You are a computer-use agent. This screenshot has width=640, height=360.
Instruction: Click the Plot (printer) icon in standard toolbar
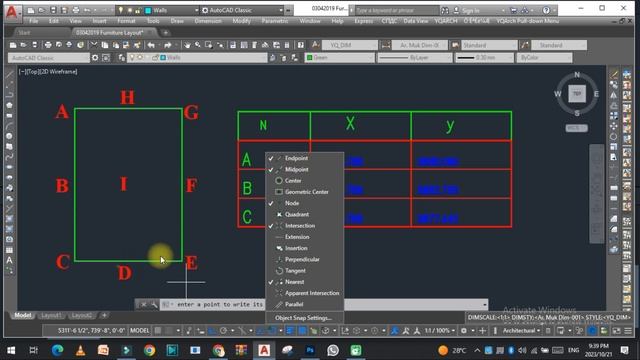point(48,45)
